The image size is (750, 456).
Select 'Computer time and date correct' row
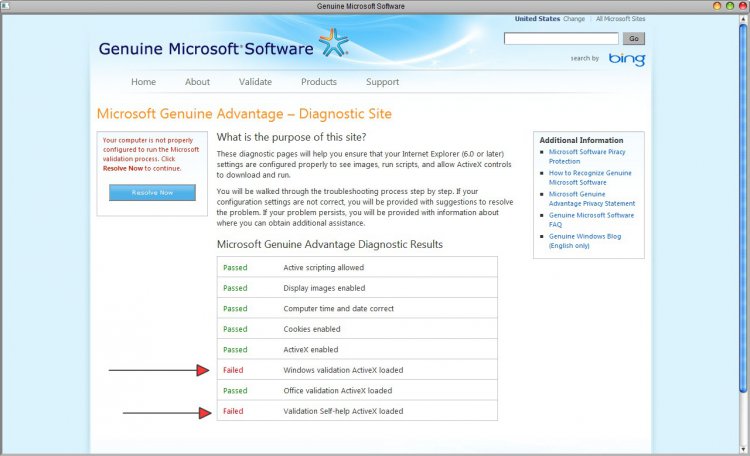(x=357, y=308)
